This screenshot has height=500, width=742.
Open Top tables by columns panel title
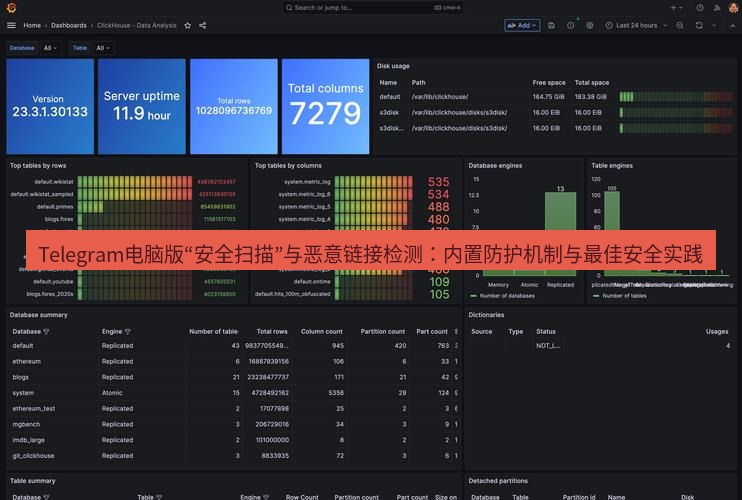point(288,166)
